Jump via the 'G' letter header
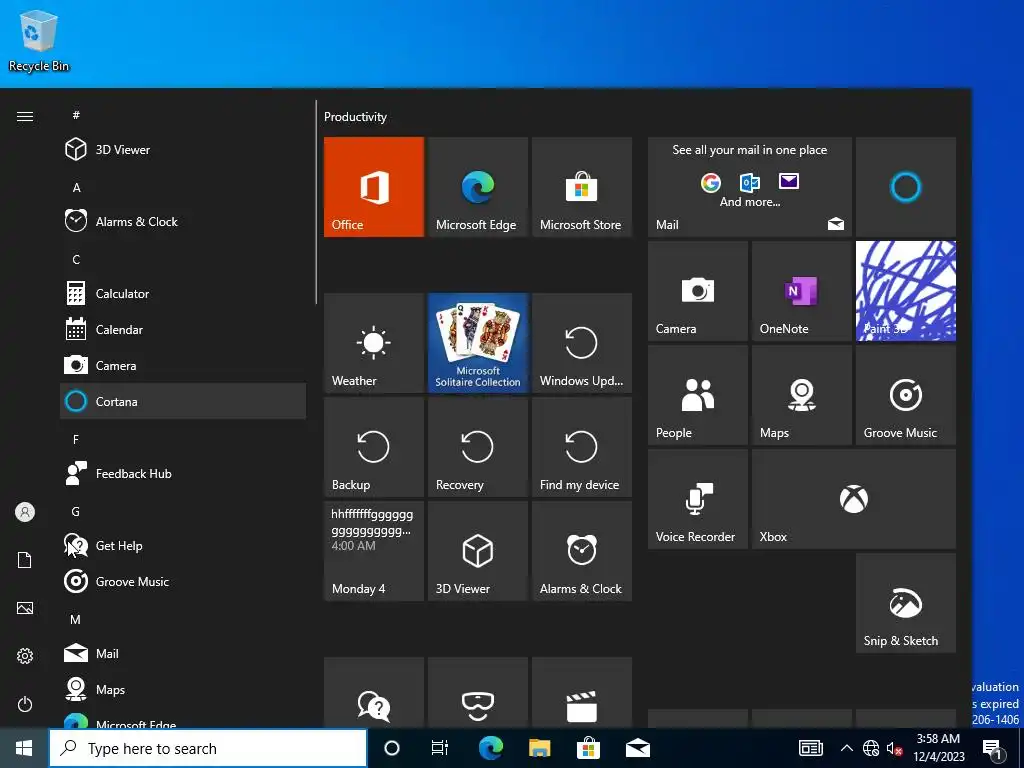Image resolution: width=1024 pixels, height=768 pixels. coord(76,511)
